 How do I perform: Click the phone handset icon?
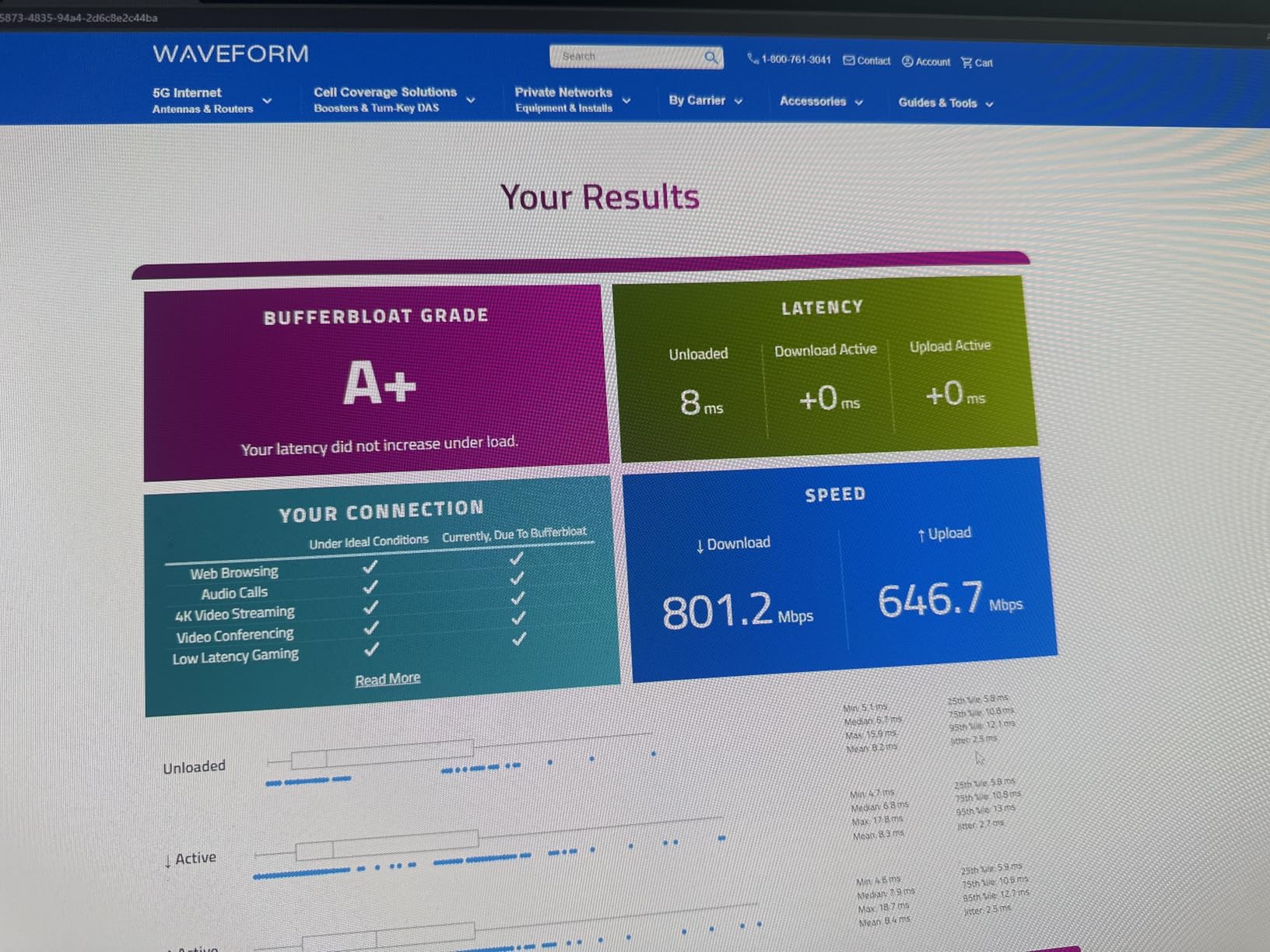(x=753, y=58)
